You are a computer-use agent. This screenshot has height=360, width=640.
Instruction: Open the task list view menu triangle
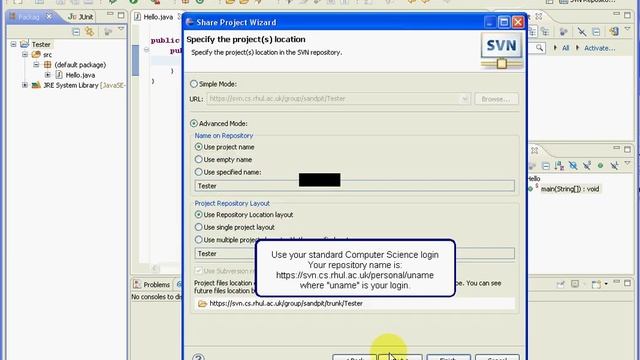point(628,29)
